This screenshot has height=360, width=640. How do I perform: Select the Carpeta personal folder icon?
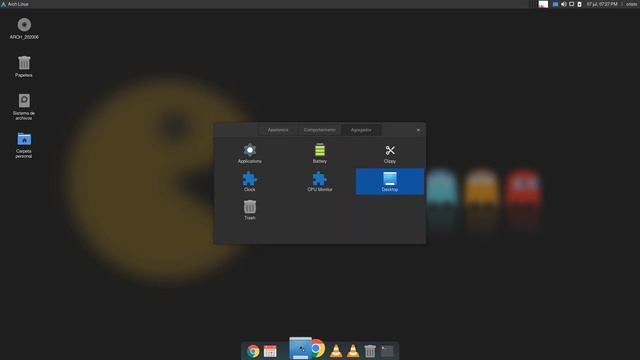pyautogui.click(x=24, y=145)
